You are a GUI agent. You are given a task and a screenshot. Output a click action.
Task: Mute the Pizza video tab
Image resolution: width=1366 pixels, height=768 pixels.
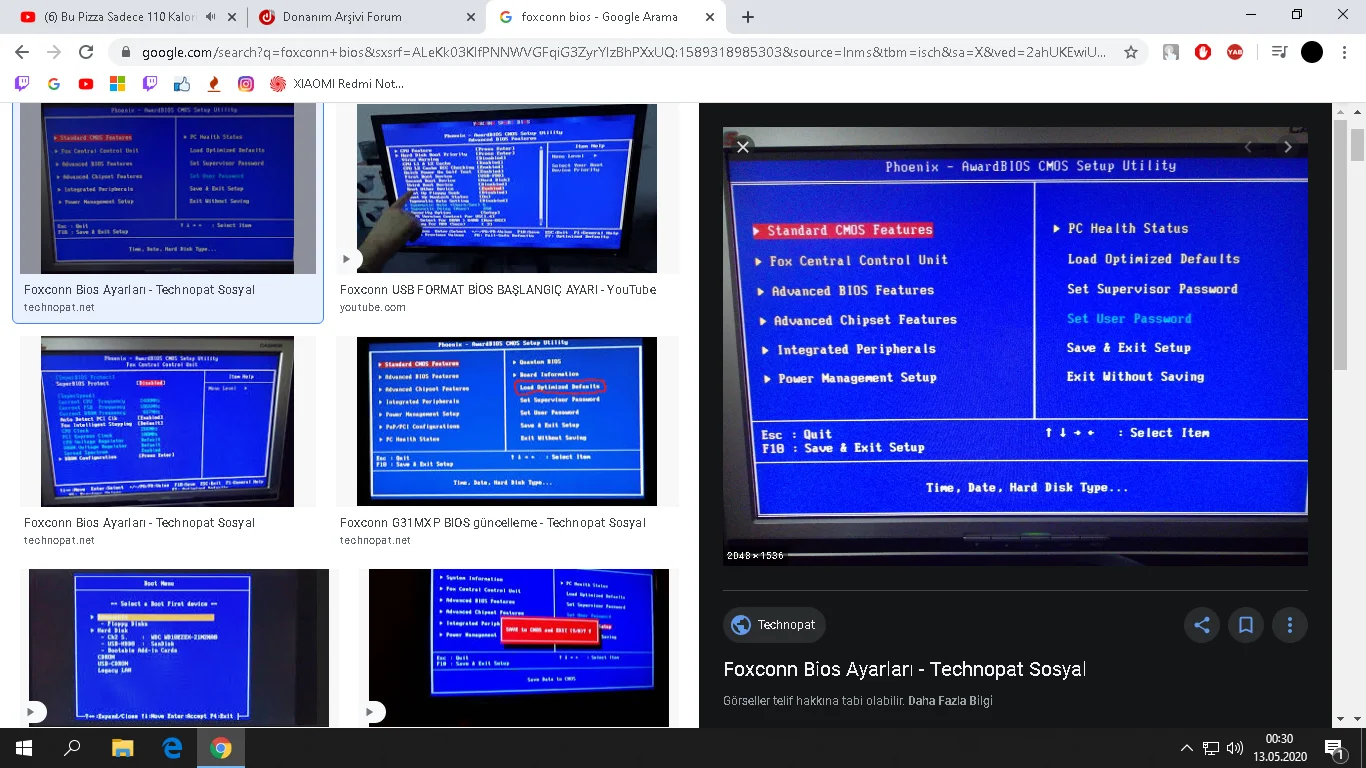209,16
